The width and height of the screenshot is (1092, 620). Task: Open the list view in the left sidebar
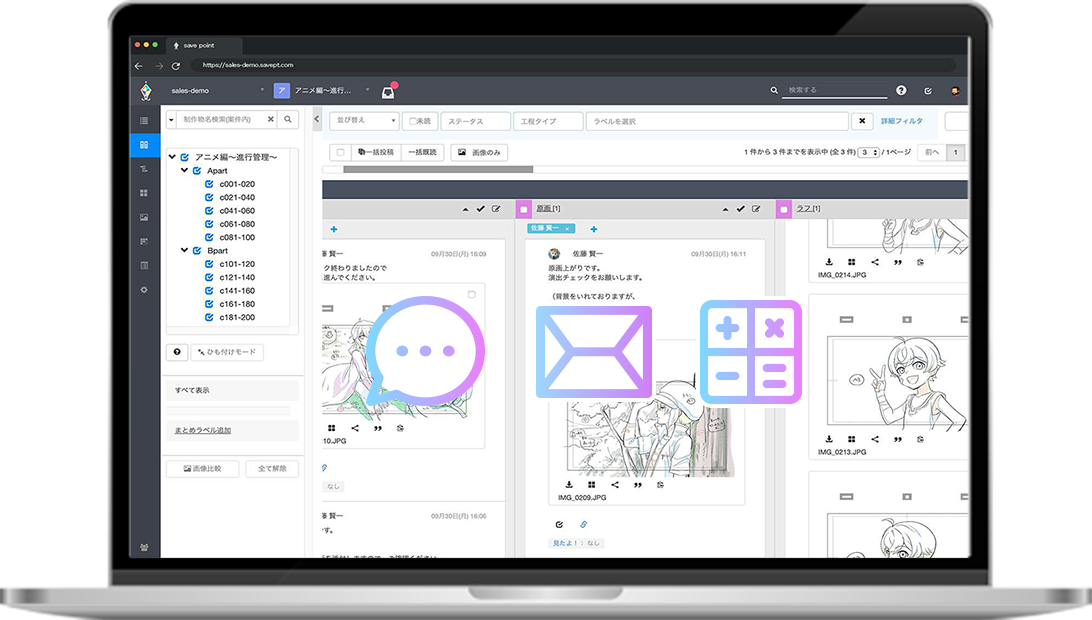click(144, 121)
